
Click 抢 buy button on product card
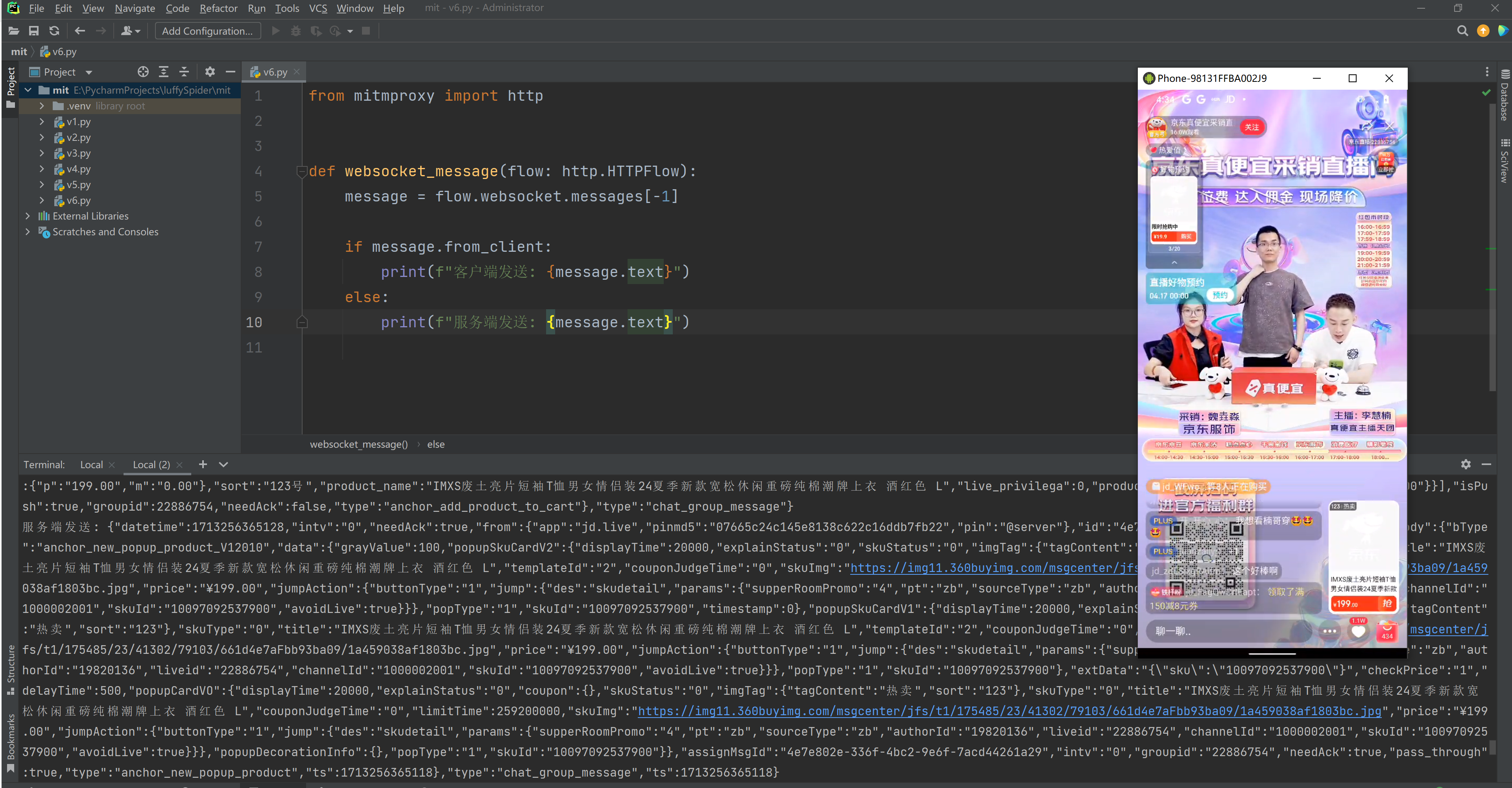click(1386, 603)
